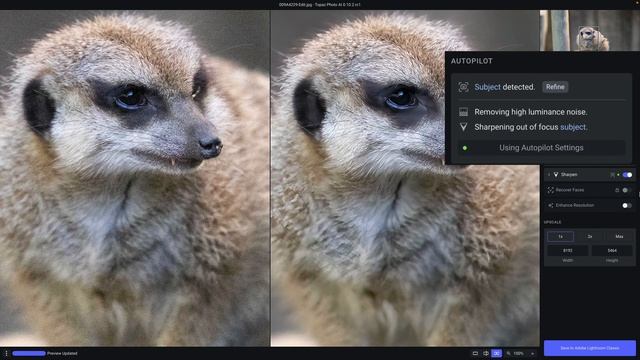This screenshot has height=360, width=640.
Task: Click the blue 'Subject' link in Subject detected
Action: coord(487,87)
